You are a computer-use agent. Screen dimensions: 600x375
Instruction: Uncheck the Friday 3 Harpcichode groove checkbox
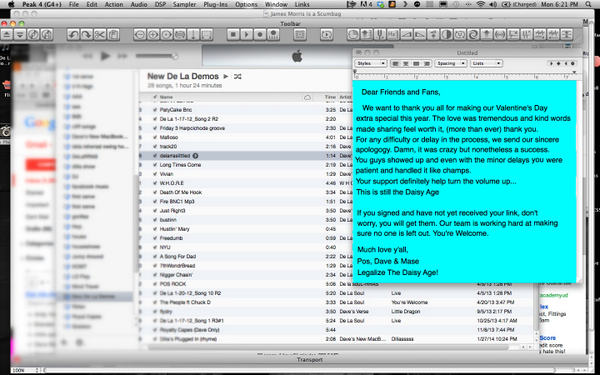tap(155, 128)
